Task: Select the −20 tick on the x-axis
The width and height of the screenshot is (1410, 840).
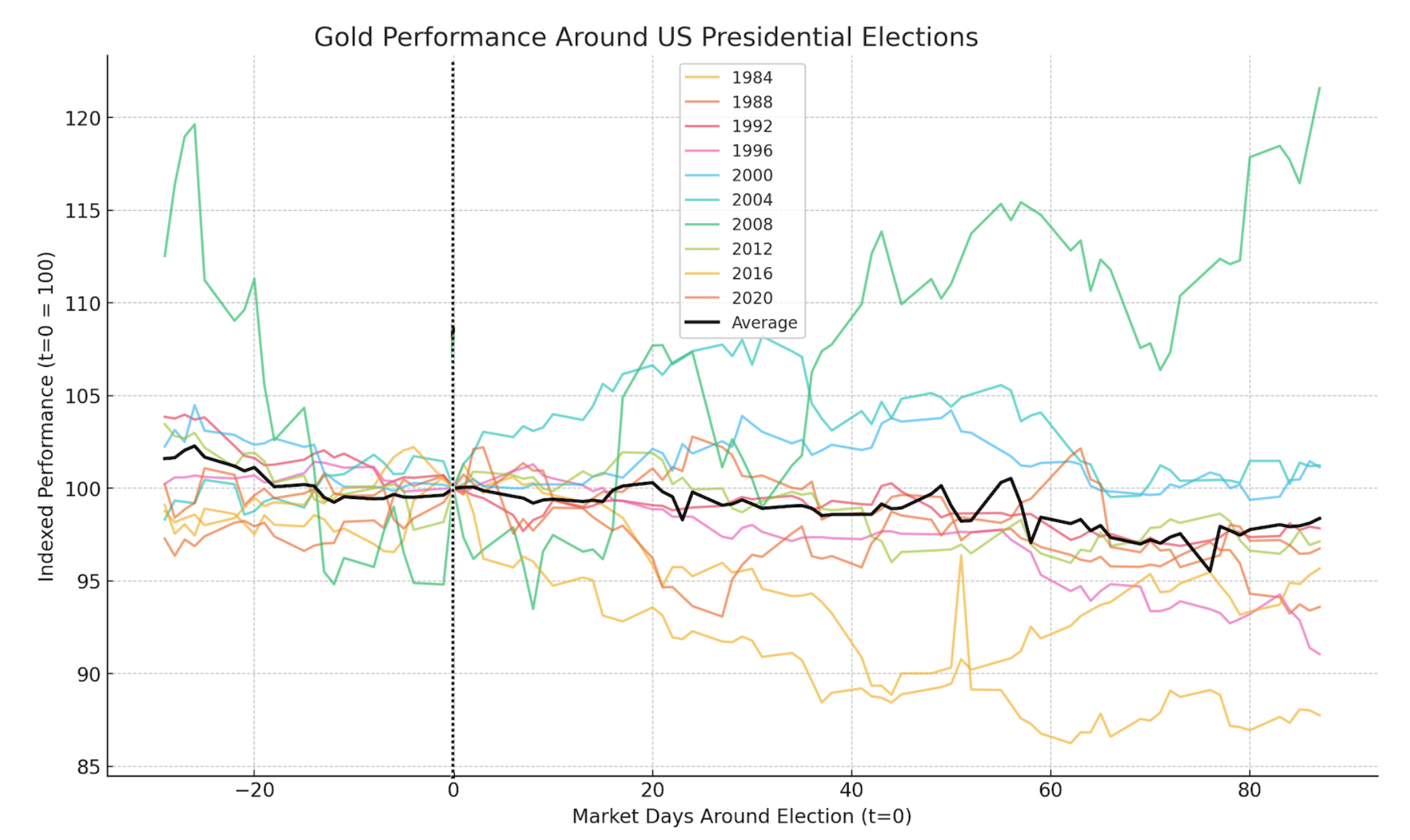Action: tap(254, 790)
